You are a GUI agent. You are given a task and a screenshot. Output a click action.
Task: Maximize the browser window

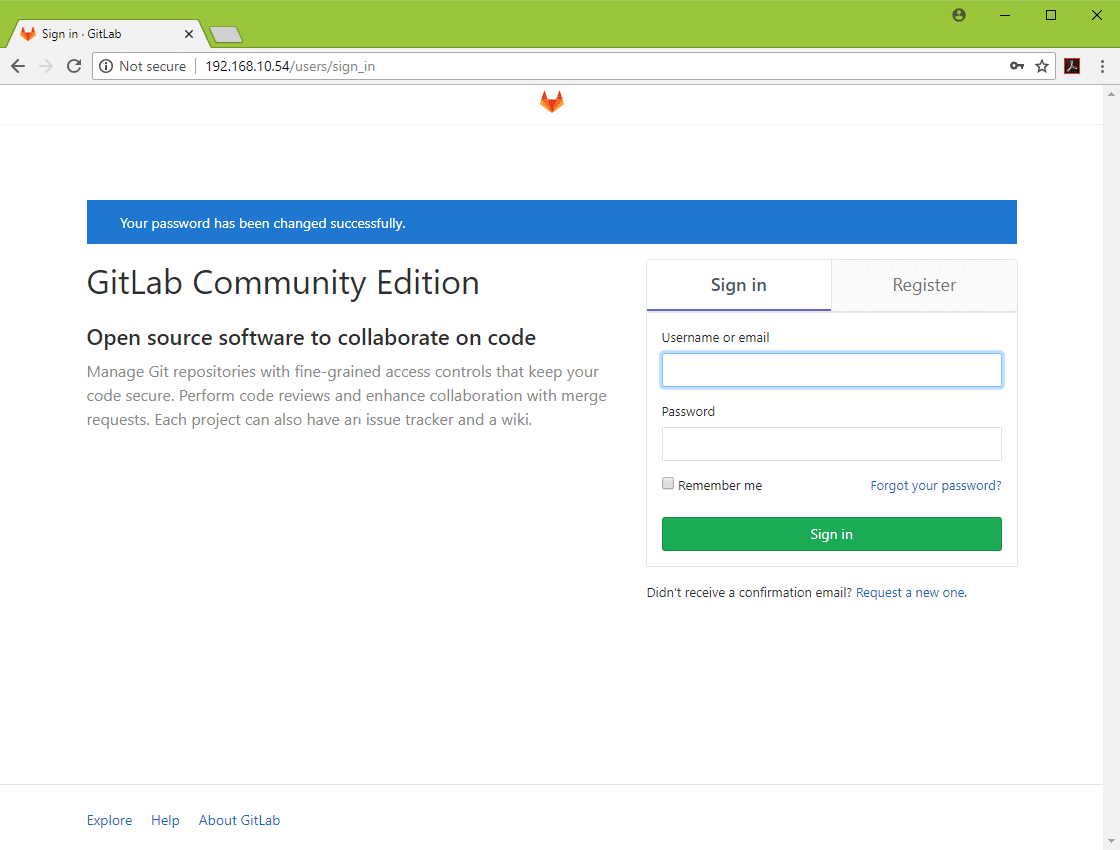pos(1051,15)
